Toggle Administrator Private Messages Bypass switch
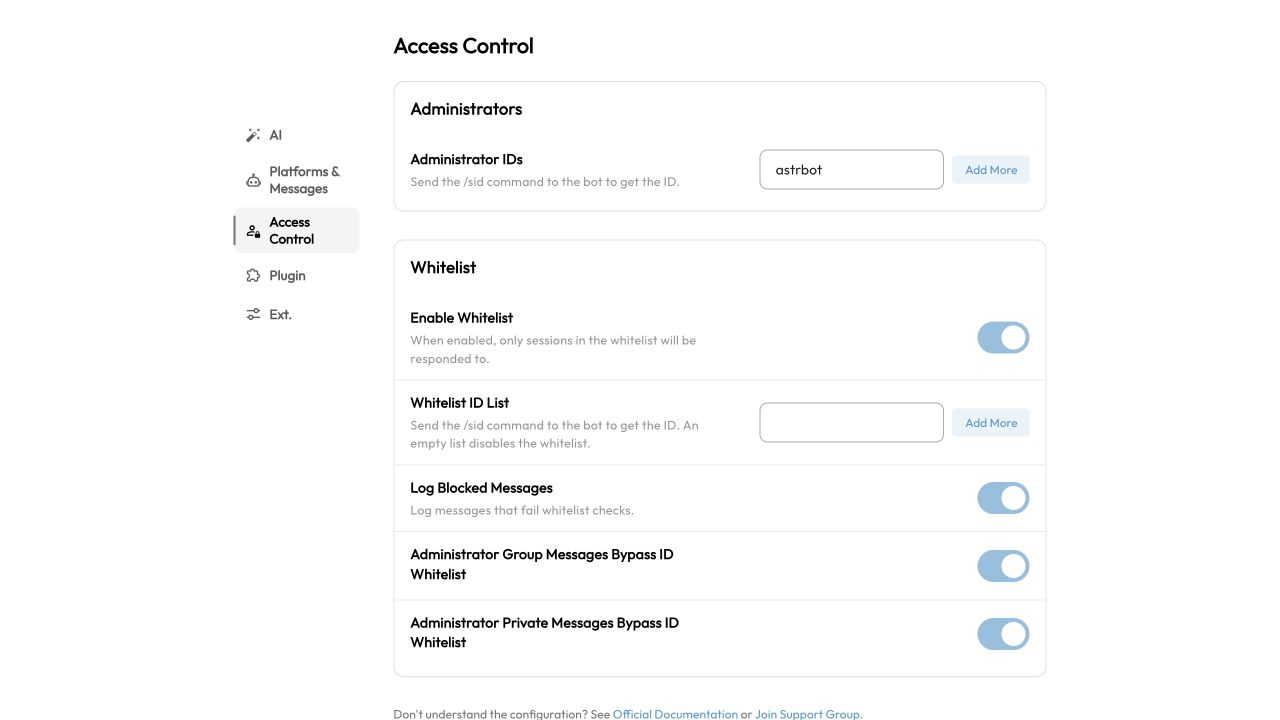The image size is (1280, 720). 1003,634
